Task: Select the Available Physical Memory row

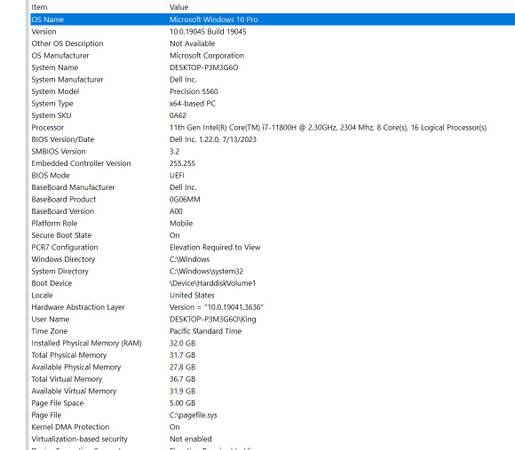Action: point(272,368)
